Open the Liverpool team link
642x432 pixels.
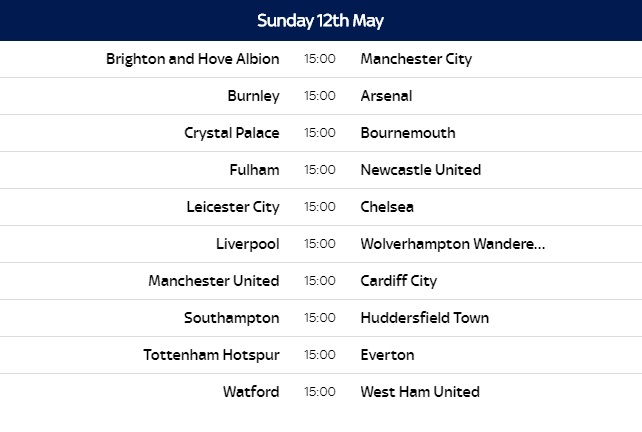248,244
